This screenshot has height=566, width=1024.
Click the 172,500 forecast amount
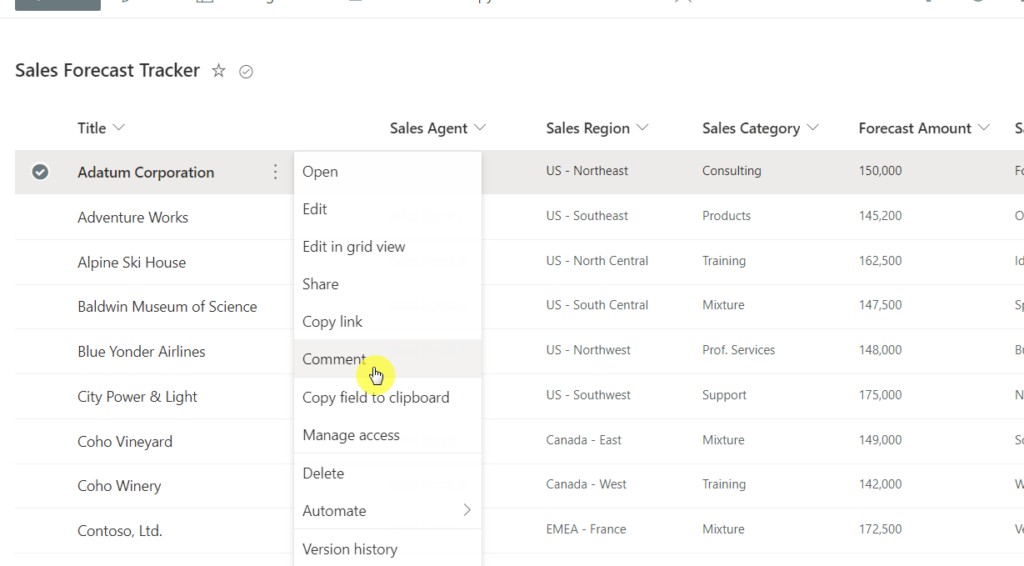tap(880, 529)
